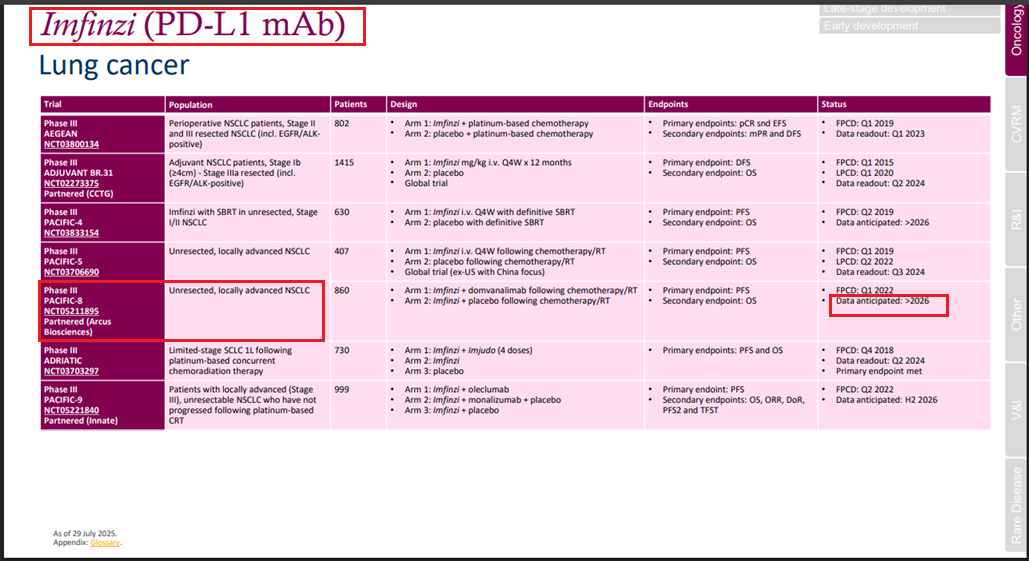Image resolution: width=1029 pixels, height=561 pixels.
Task: Go to the V&I side tab
Action: point(1017,410)
